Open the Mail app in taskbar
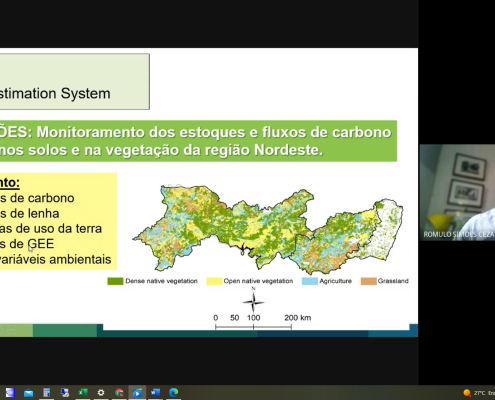Image resolution: width=495 pixels, height=400 pixels. pyautogui.click(x=29, y=393)
